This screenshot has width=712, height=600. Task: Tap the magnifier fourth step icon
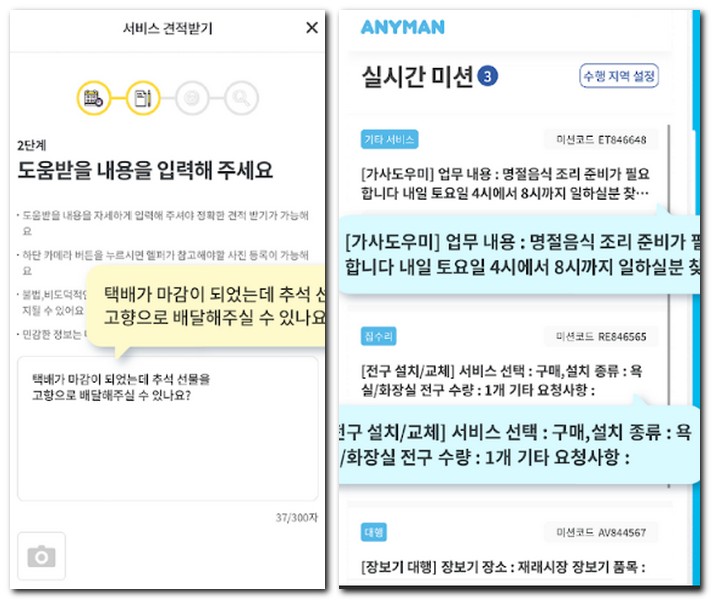240,98
